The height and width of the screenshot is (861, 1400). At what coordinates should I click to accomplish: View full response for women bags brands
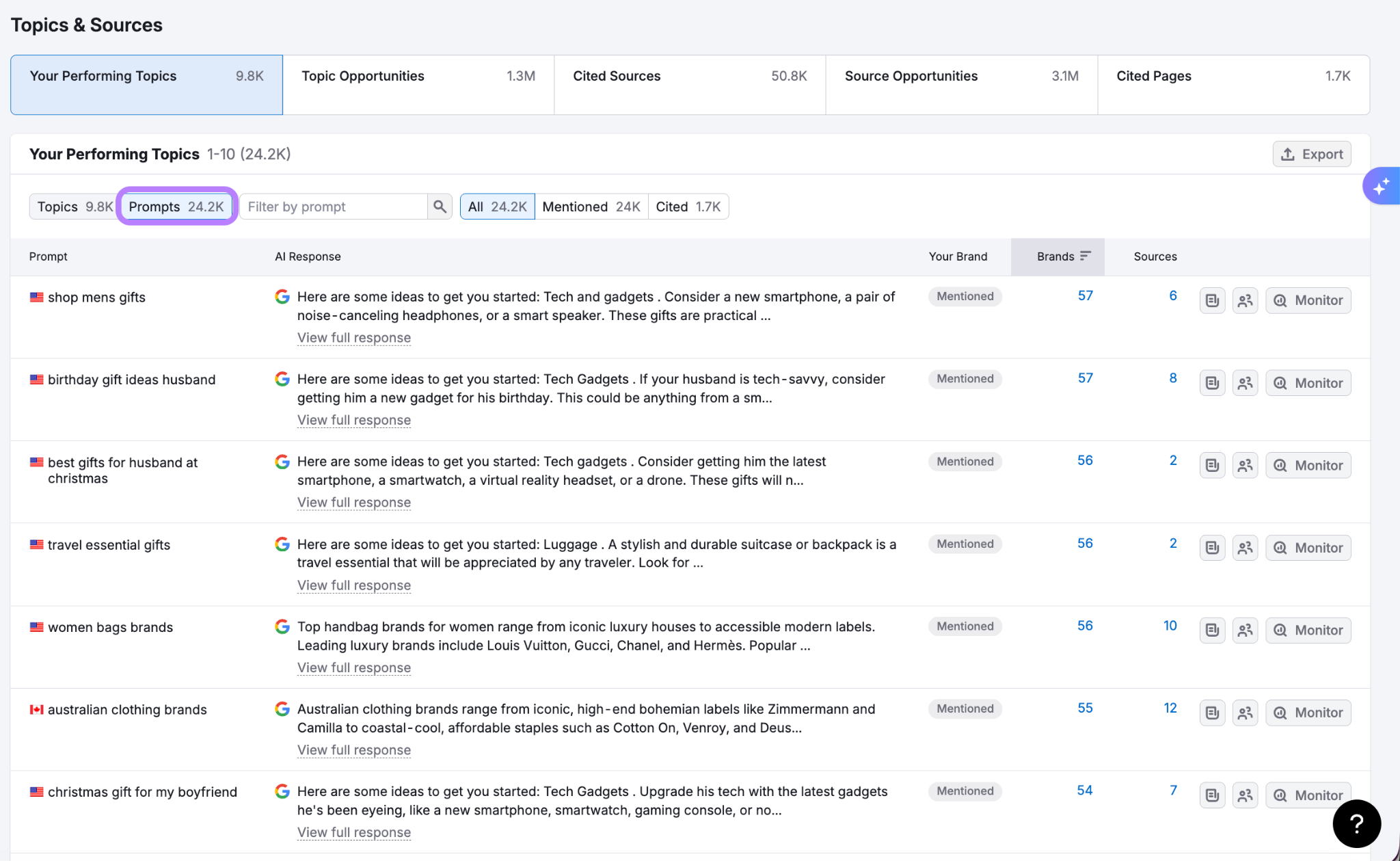click(354, 667)
